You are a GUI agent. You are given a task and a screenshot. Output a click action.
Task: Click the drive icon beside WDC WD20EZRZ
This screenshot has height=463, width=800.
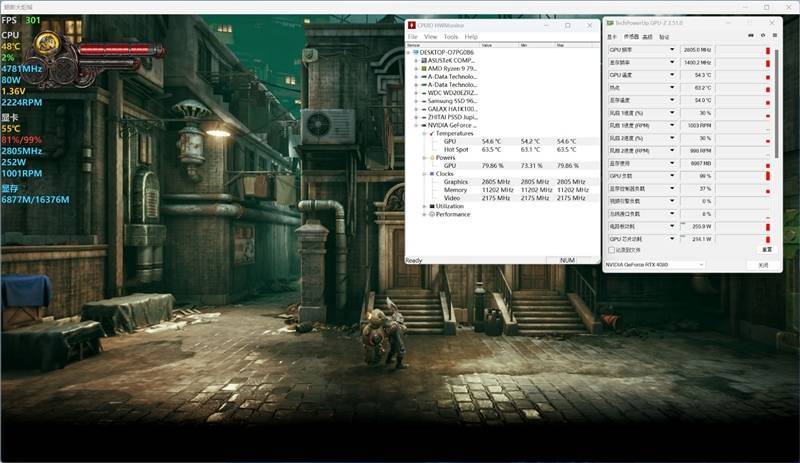[x=423, y=93]
